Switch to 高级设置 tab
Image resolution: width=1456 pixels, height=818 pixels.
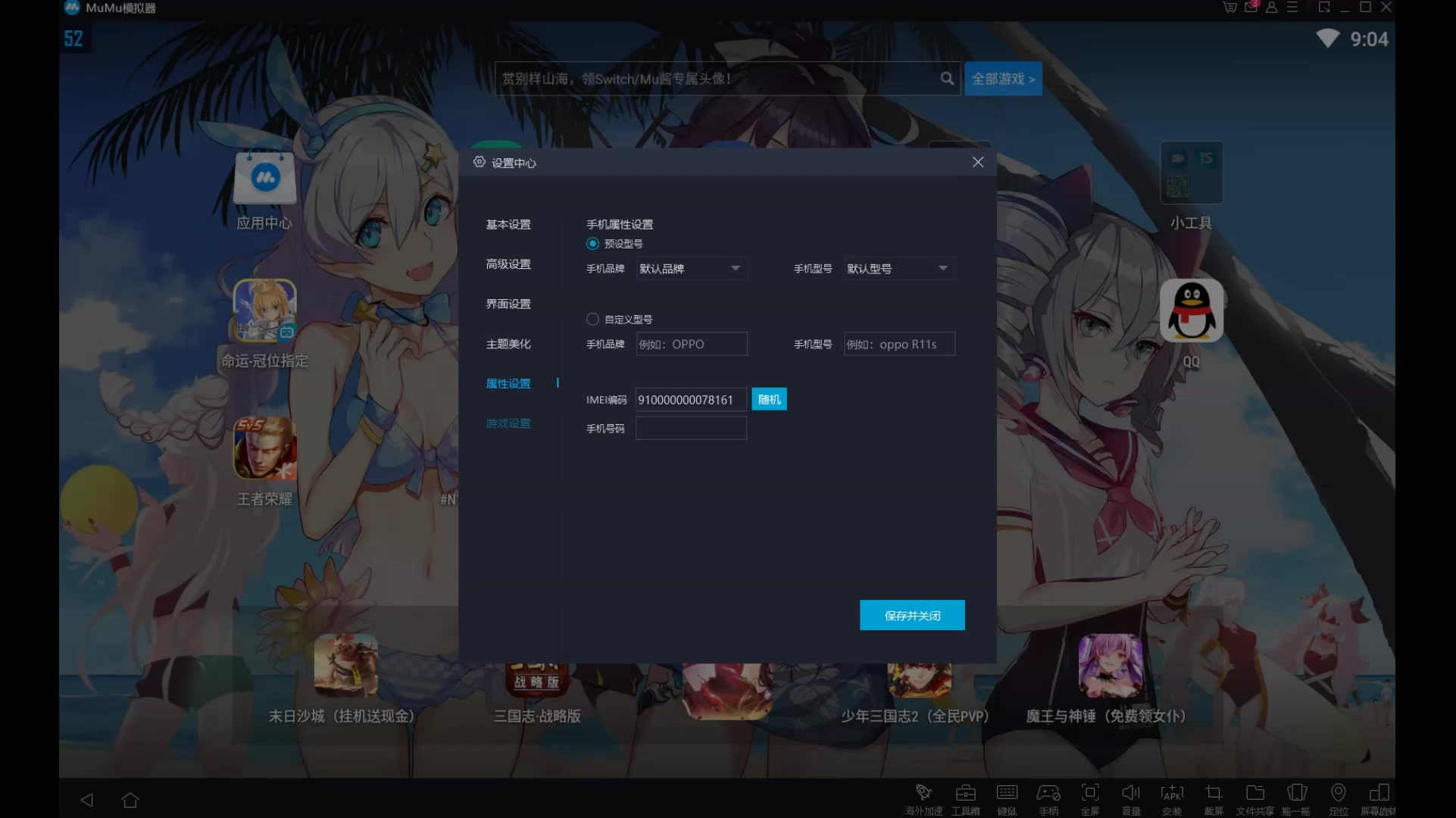(508, 264)
